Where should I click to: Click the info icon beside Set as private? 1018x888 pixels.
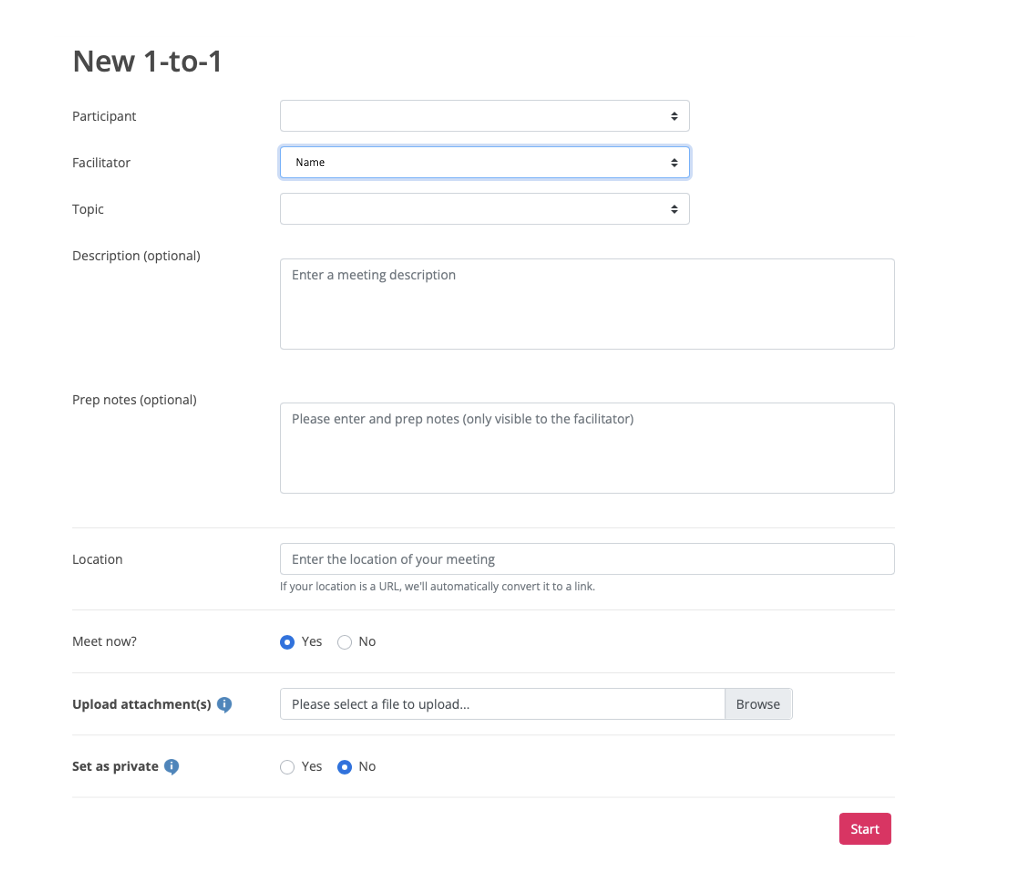(171, 767)
